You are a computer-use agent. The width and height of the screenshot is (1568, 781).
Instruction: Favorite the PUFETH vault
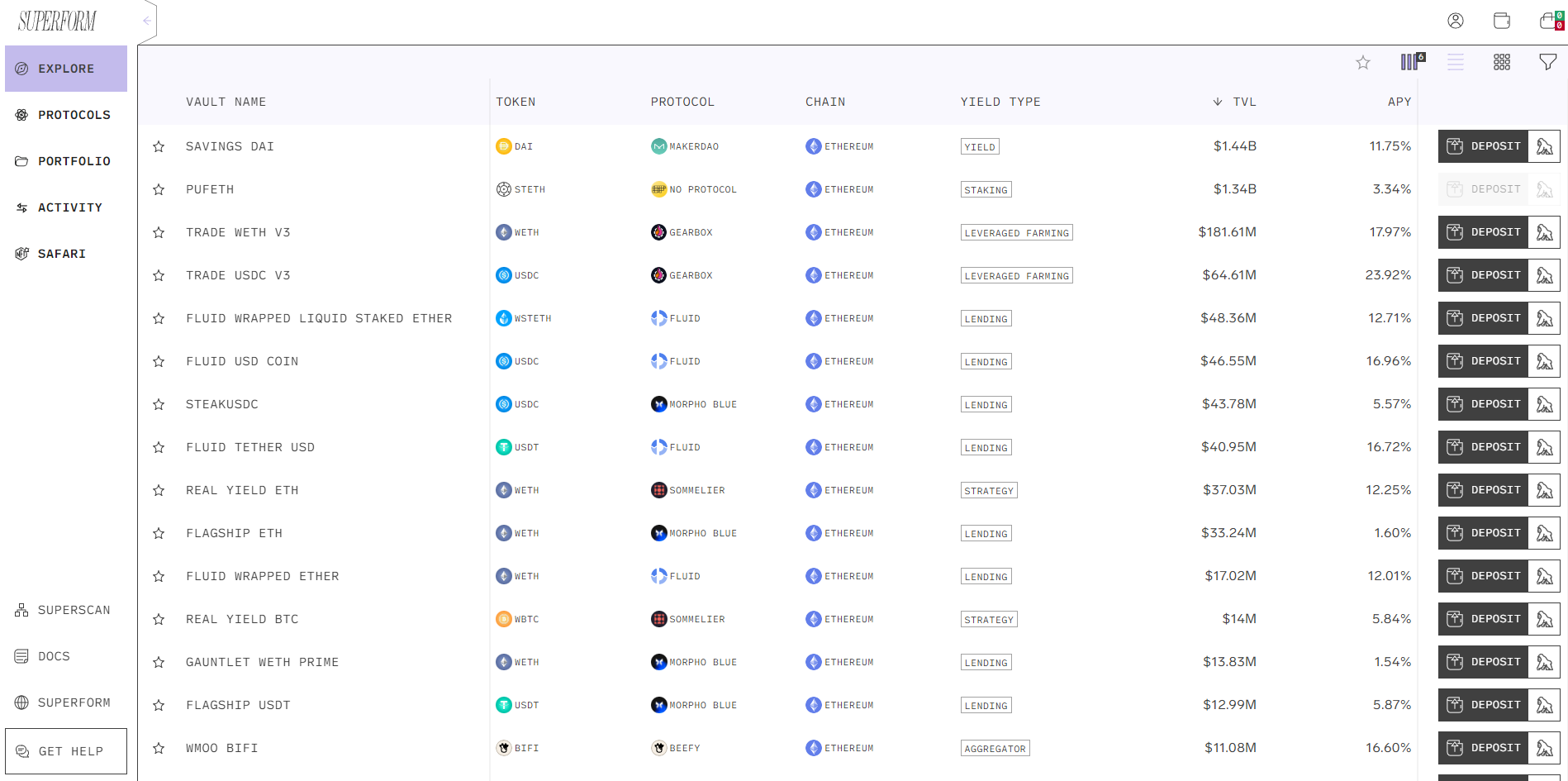(x=159, y=189)
